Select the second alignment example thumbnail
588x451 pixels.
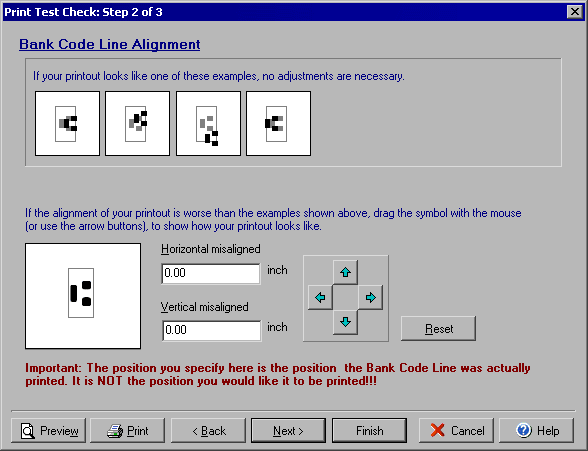click(x=138, y=123)
